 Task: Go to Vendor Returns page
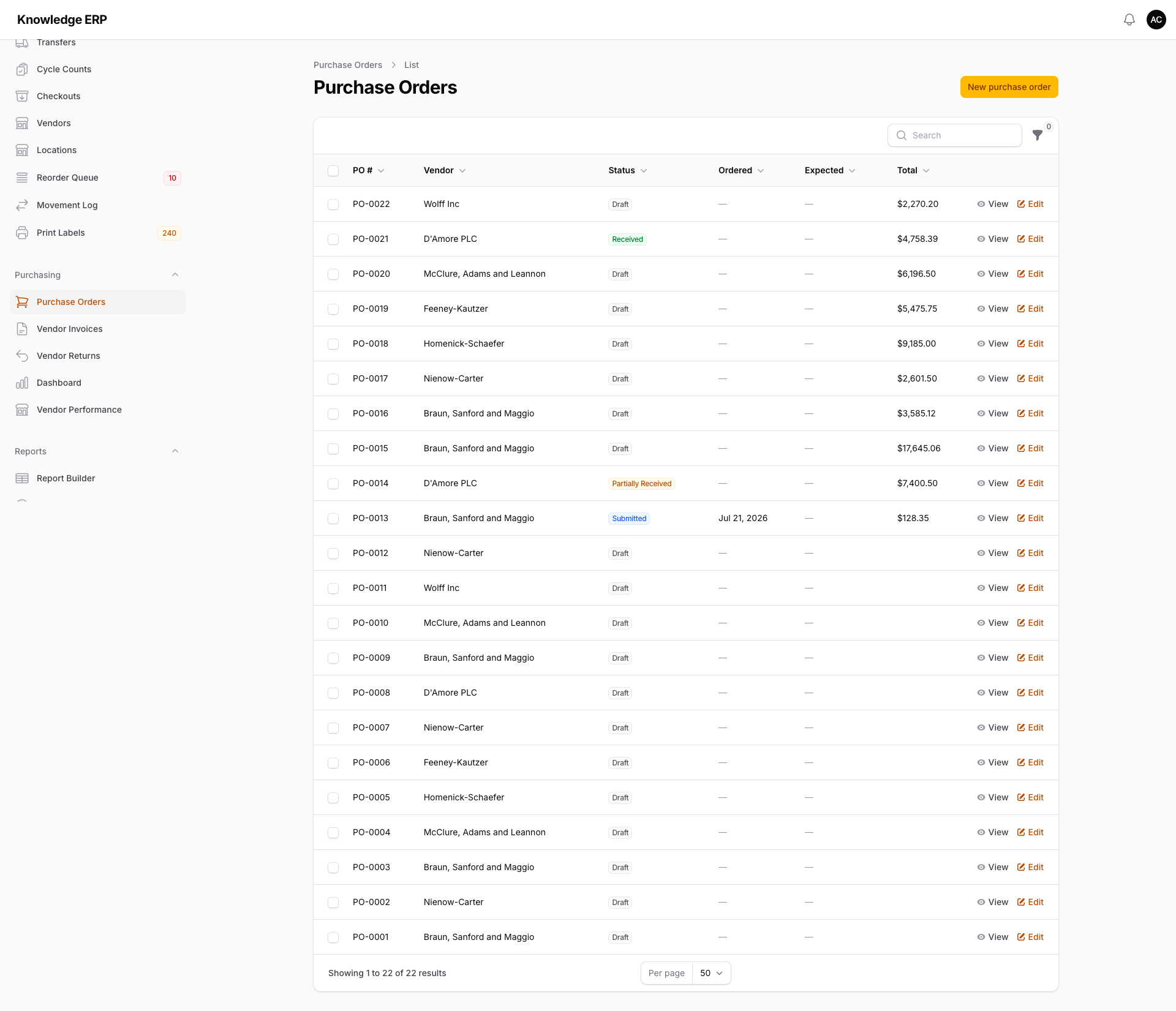coord(98,356)
